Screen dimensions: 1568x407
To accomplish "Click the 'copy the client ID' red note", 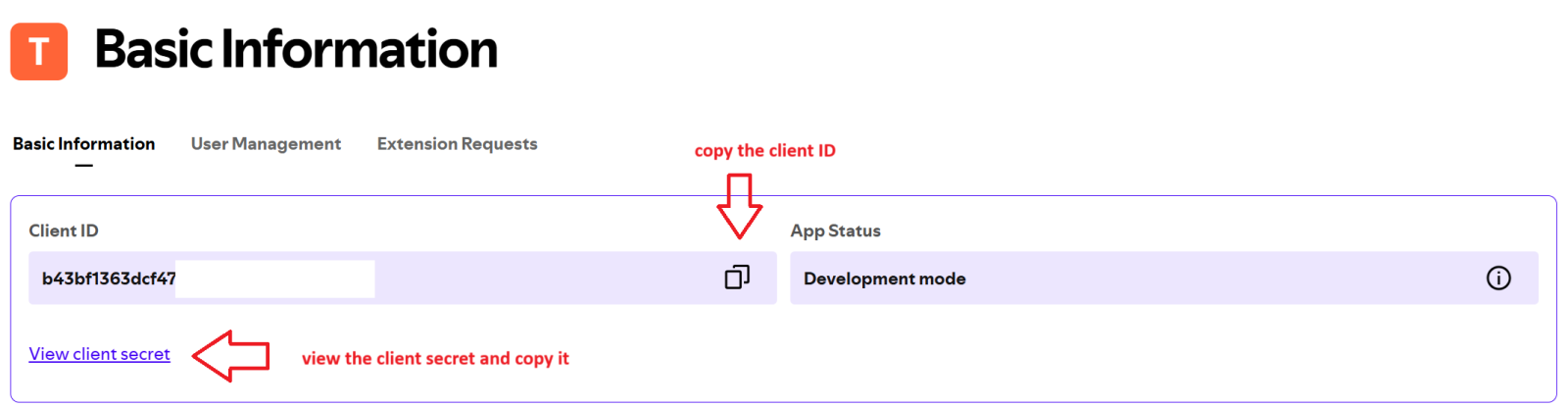I will pyautogui.click(x=764, y=150).
